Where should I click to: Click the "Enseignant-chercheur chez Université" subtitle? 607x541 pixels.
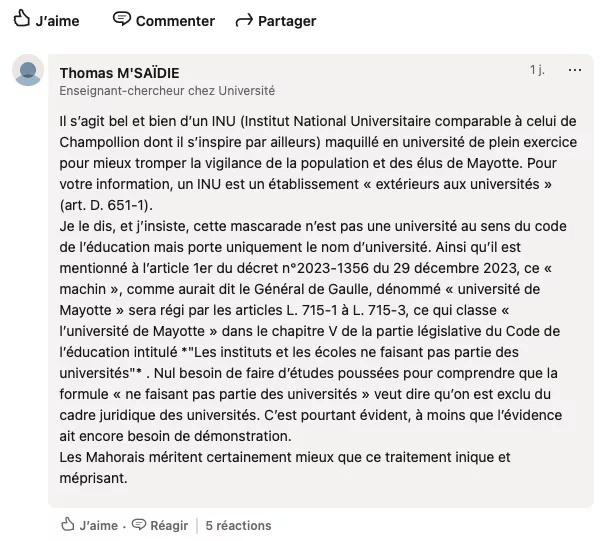point(167,90)
